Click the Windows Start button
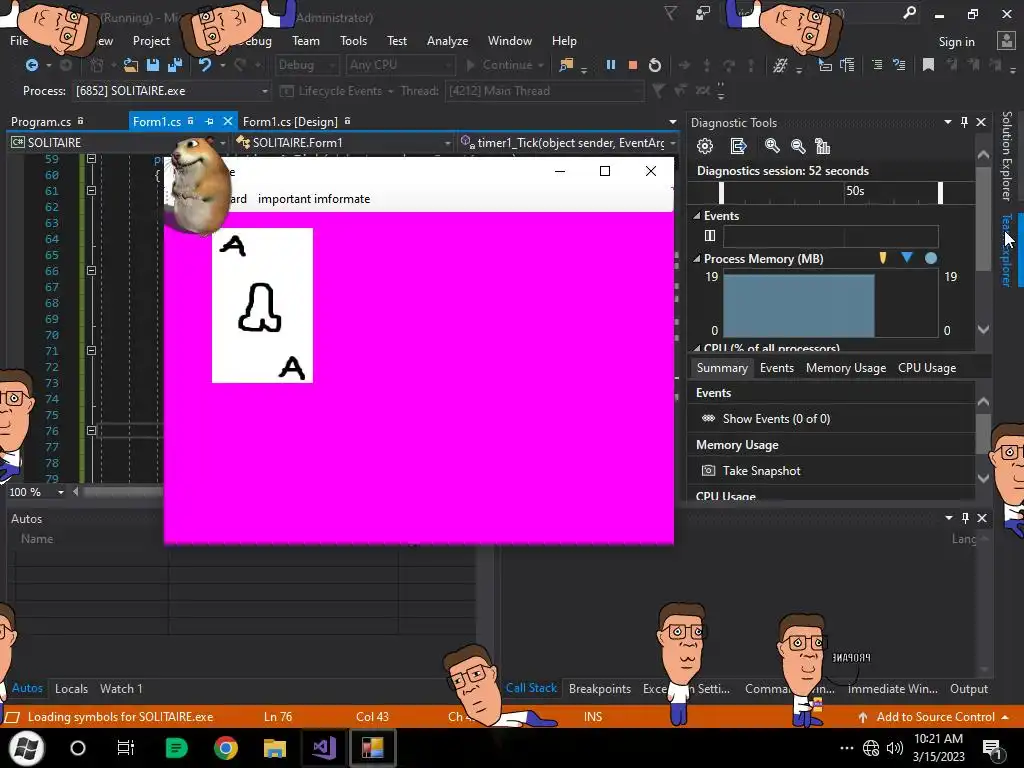The height and width of the screenshot is (768, 1024). pyautogui.click(x=27, y=748)
